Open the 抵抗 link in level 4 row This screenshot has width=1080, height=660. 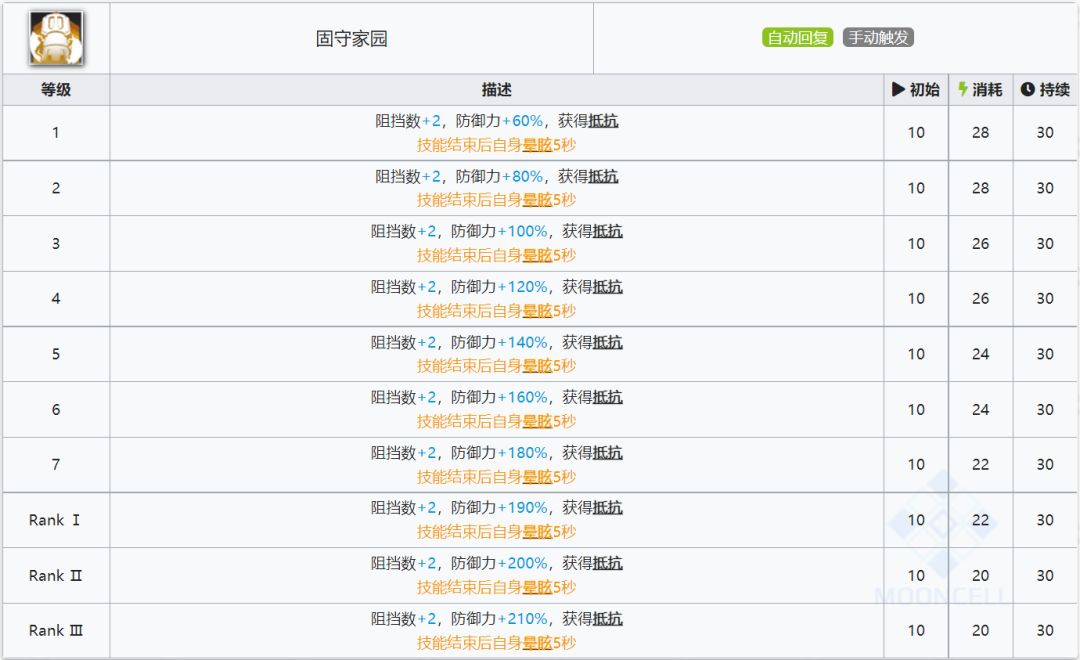(607, 287)
